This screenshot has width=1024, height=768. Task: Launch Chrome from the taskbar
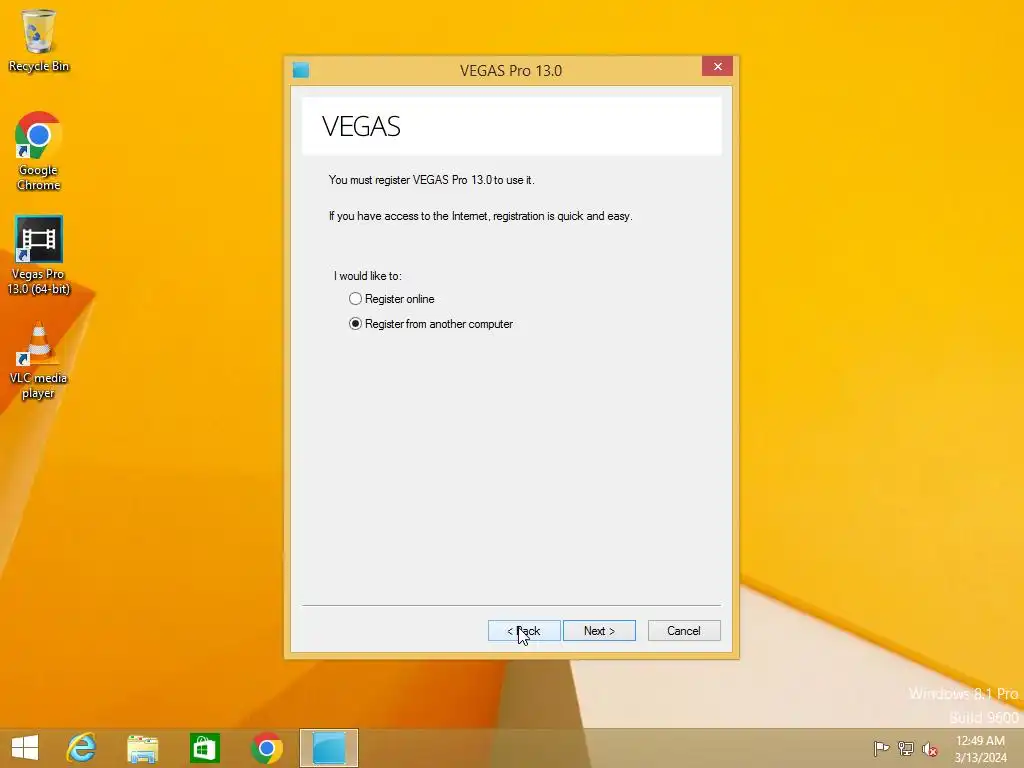coord(266,748)
